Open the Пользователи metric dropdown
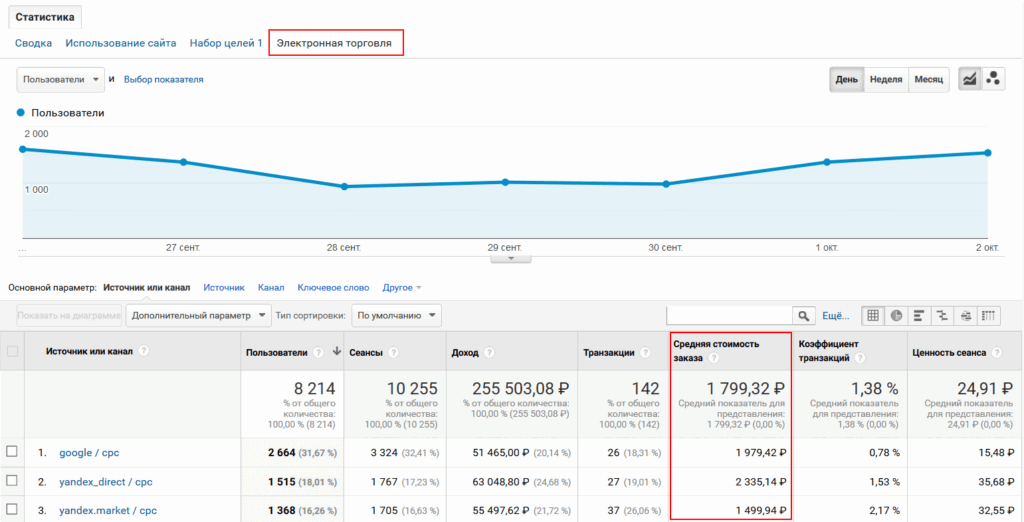Viewport: 1024px width, 522px height. 61,79
